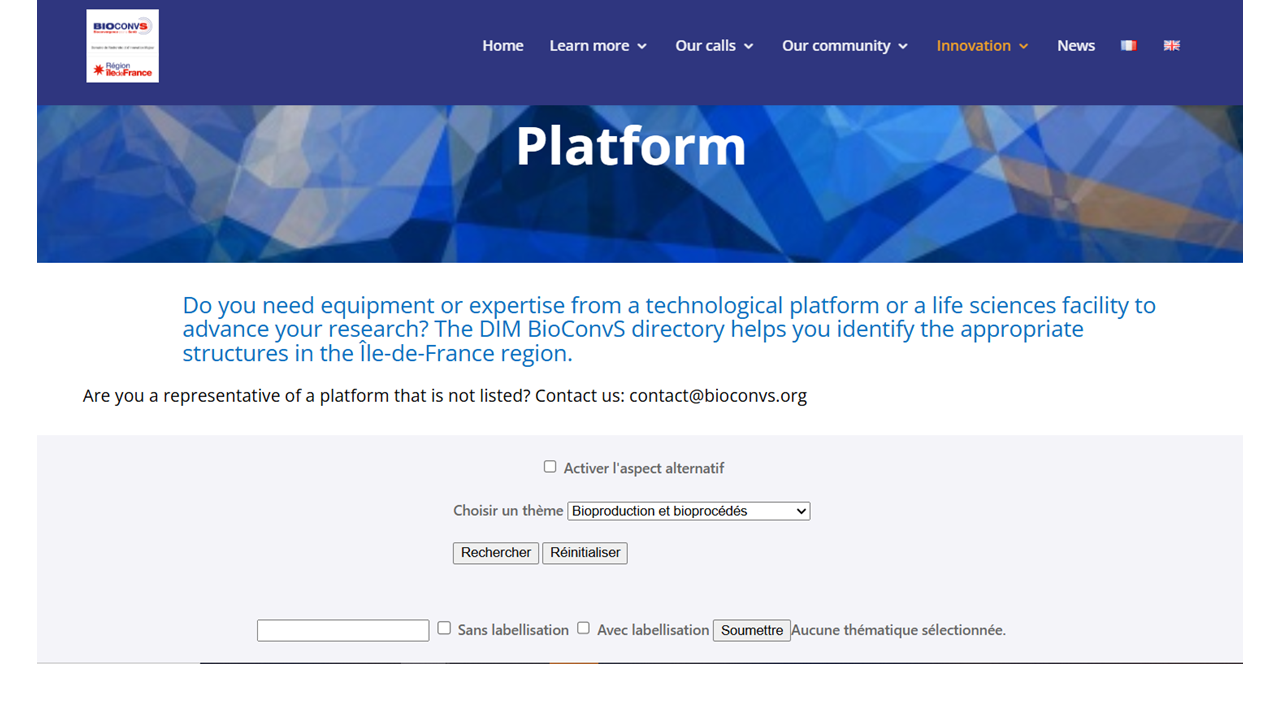This screenshot has width=1280, height=720.
Task: Enable the Activer l'aspect alternatif checkbox
Action: (x=550, y=467)
